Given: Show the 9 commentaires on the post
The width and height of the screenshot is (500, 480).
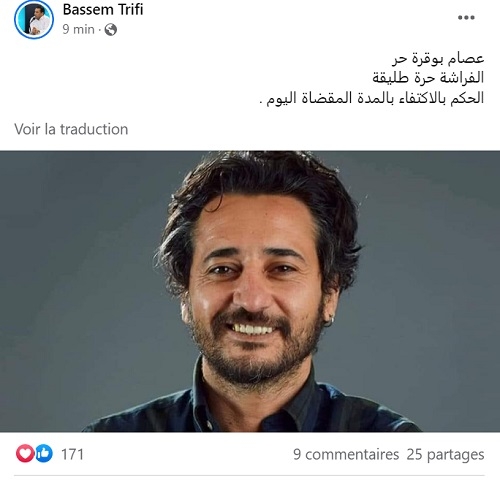Looking at the screenshot, I should [x=346, y=454].
